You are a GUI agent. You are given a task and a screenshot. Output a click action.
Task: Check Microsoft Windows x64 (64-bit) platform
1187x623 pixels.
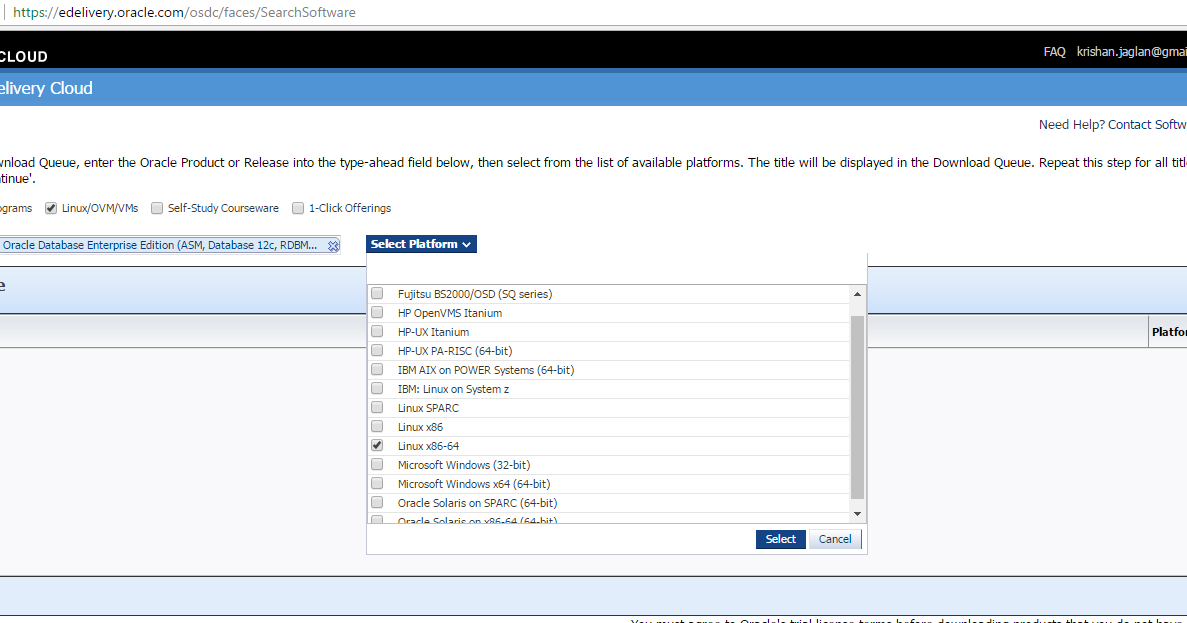coord(377,483)
